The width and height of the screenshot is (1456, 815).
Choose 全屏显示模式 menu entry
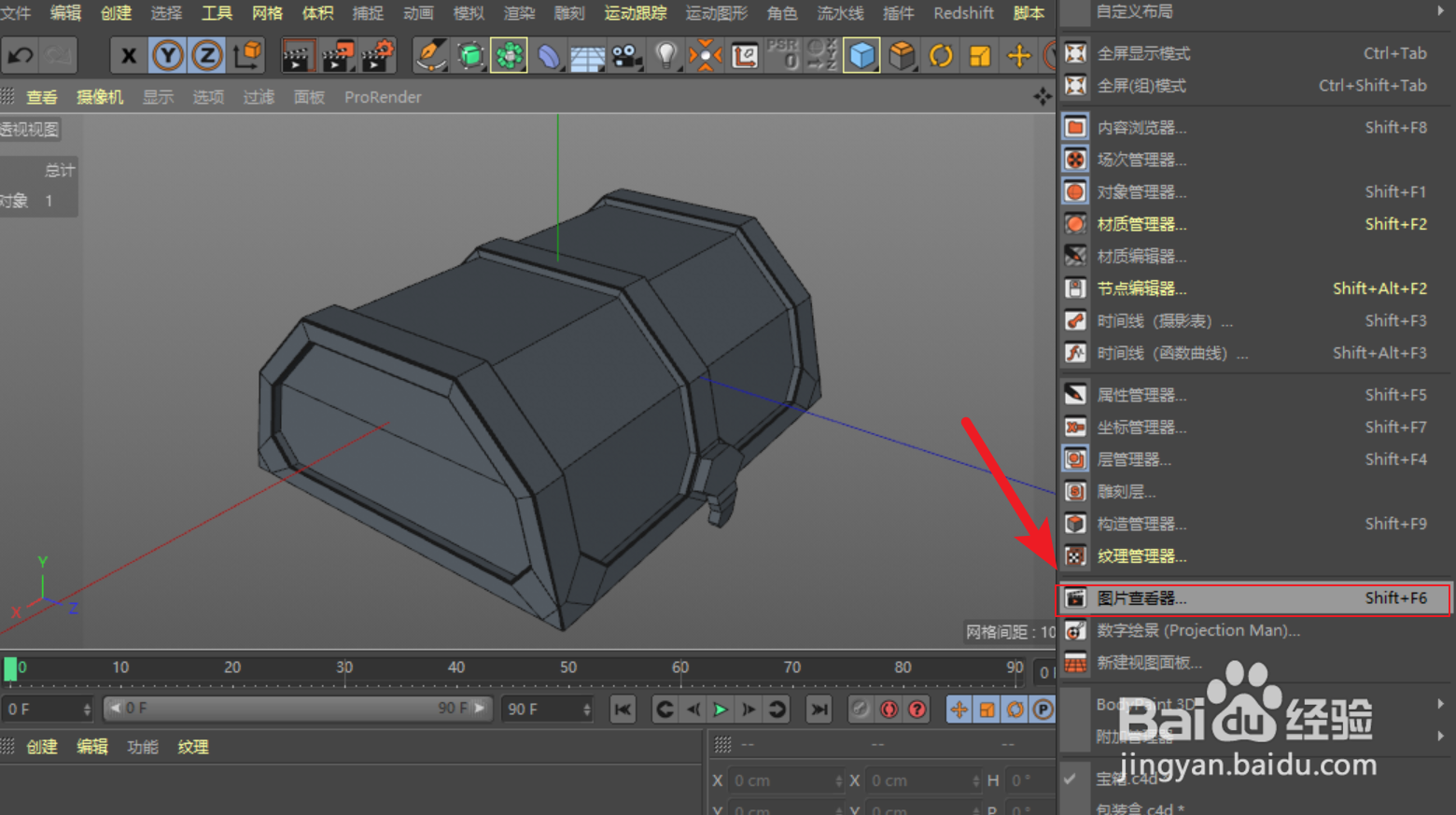[1253, 53]
